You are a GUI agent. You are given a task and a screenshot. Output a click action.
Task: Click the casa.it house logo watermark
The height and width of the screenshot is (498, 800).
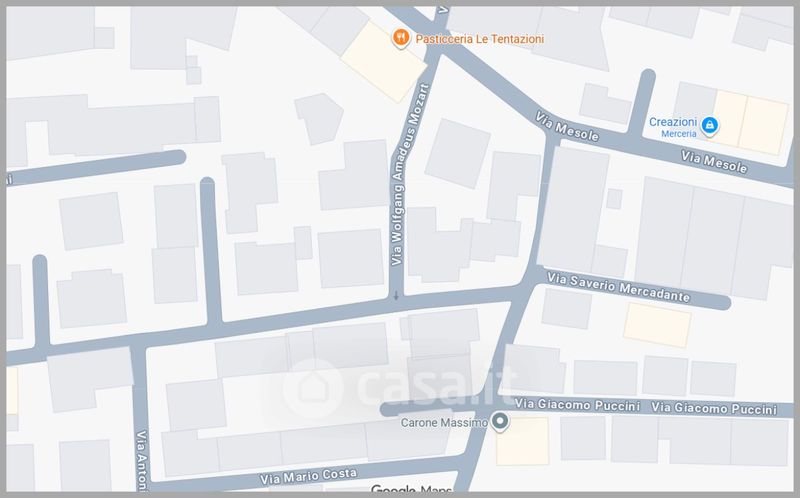click(310, 389)
